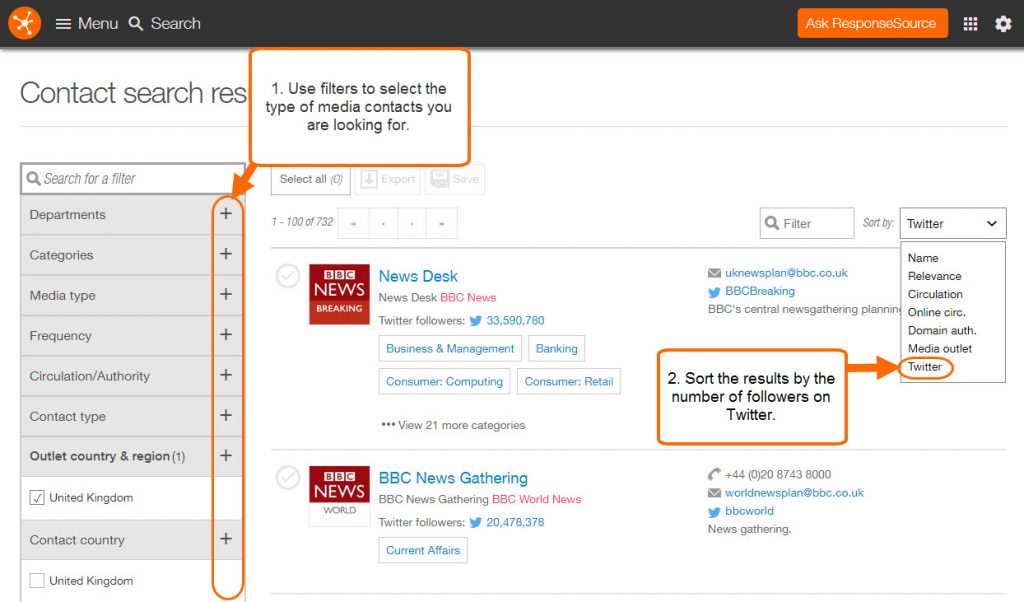The image size is (1024, 602).
Task: Click Twitter bird icon beside BBCBreaking
Action: point(714,292)
